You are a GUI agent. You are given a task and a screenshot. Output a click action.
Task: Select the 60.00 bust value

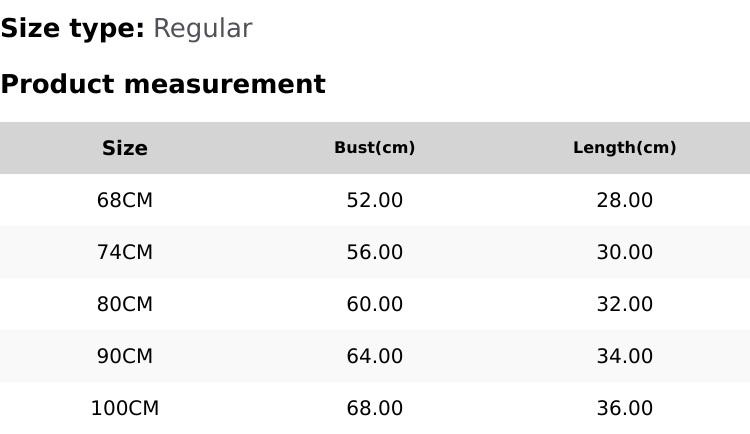point(375,304)
